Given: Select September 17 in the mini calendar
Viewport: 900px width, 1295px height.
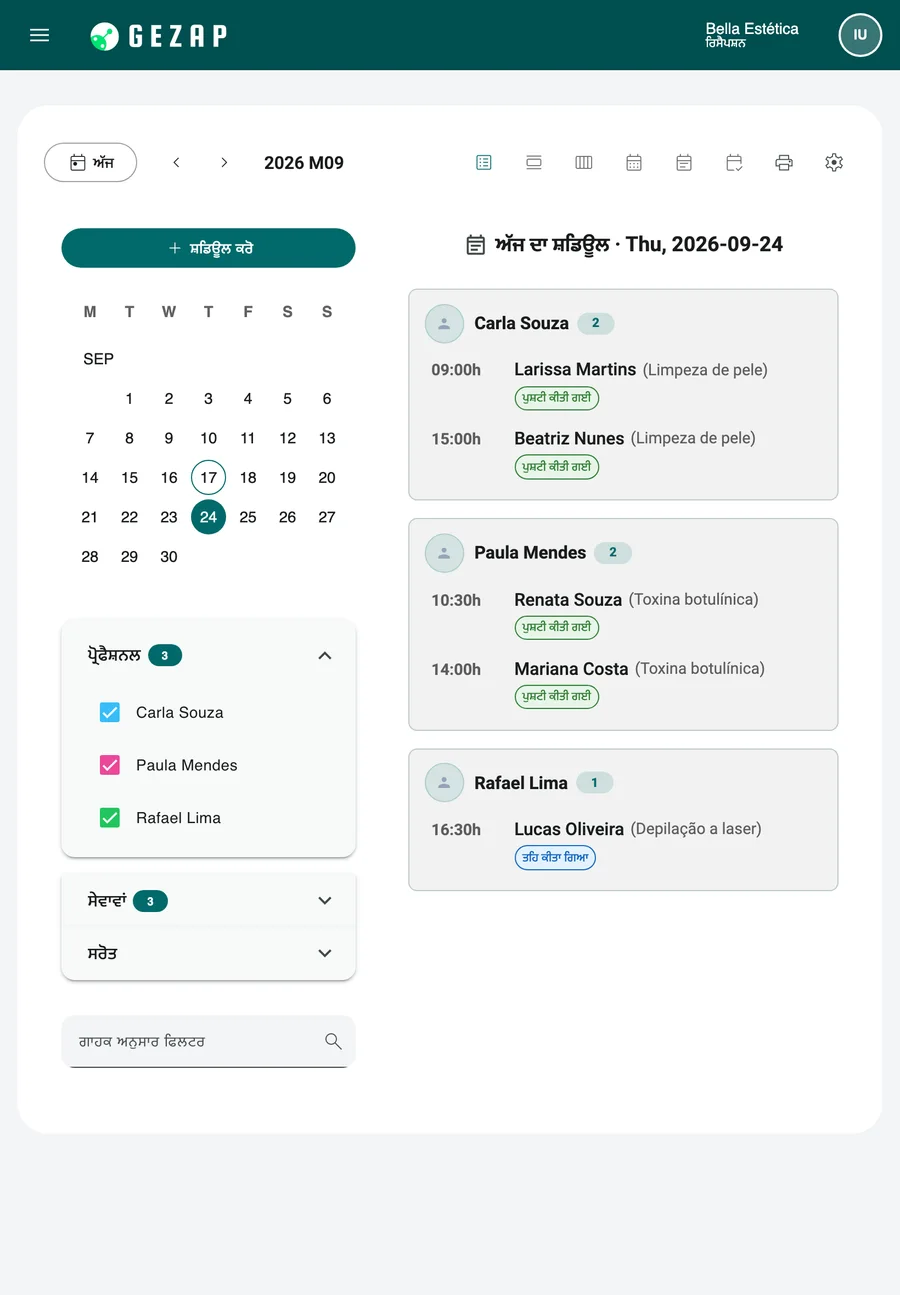Looking at the screenshot, I should point(208,477).
